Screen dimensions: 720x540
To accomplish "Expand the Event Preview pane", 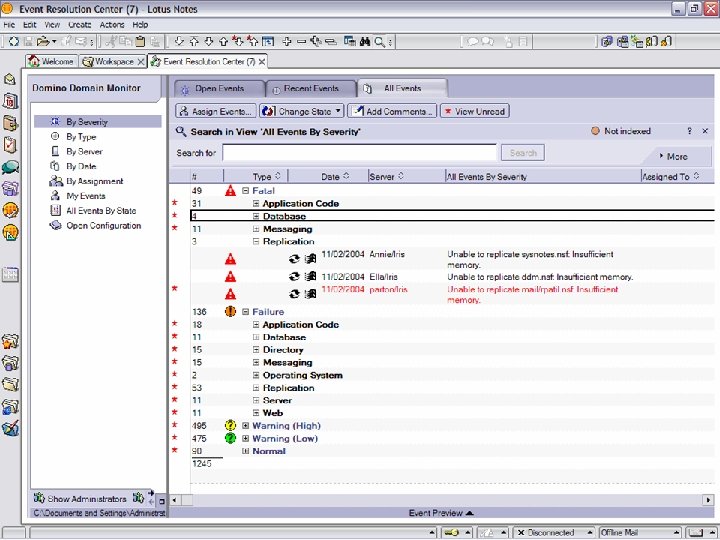I will pos(441,513).
